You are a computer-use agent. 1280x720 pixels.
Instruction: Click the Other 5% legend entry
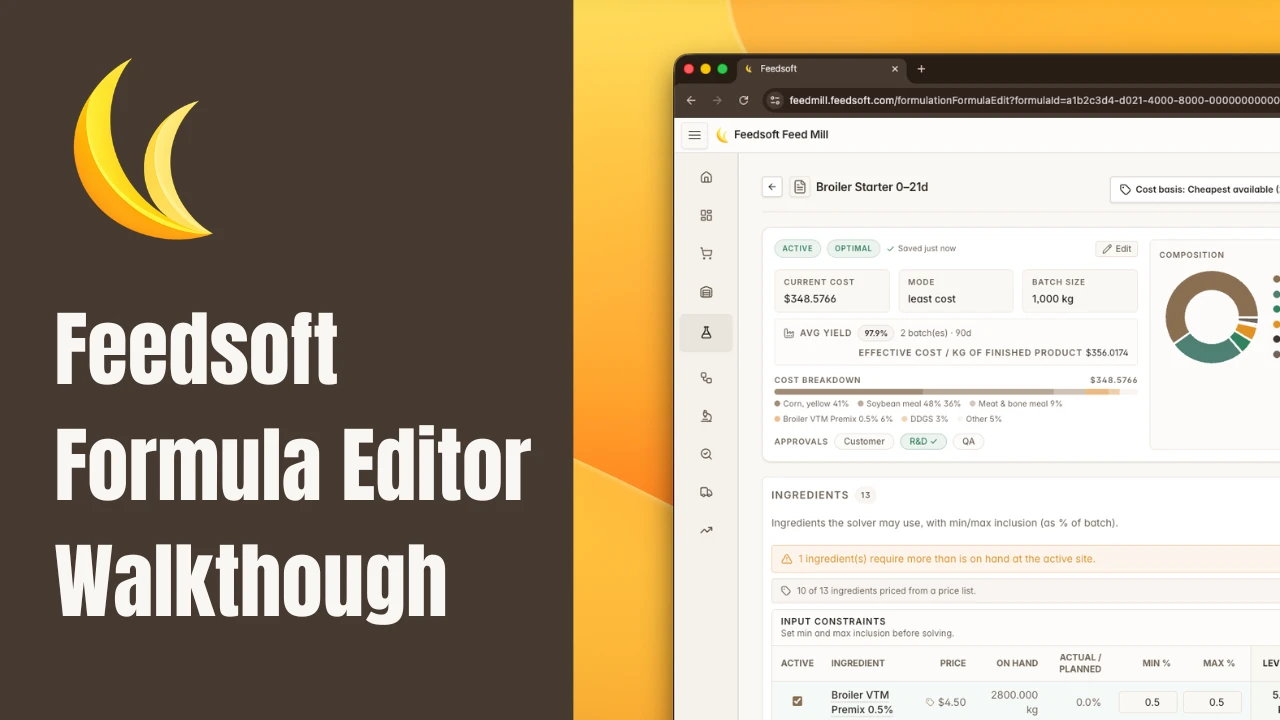coord(980,419)
